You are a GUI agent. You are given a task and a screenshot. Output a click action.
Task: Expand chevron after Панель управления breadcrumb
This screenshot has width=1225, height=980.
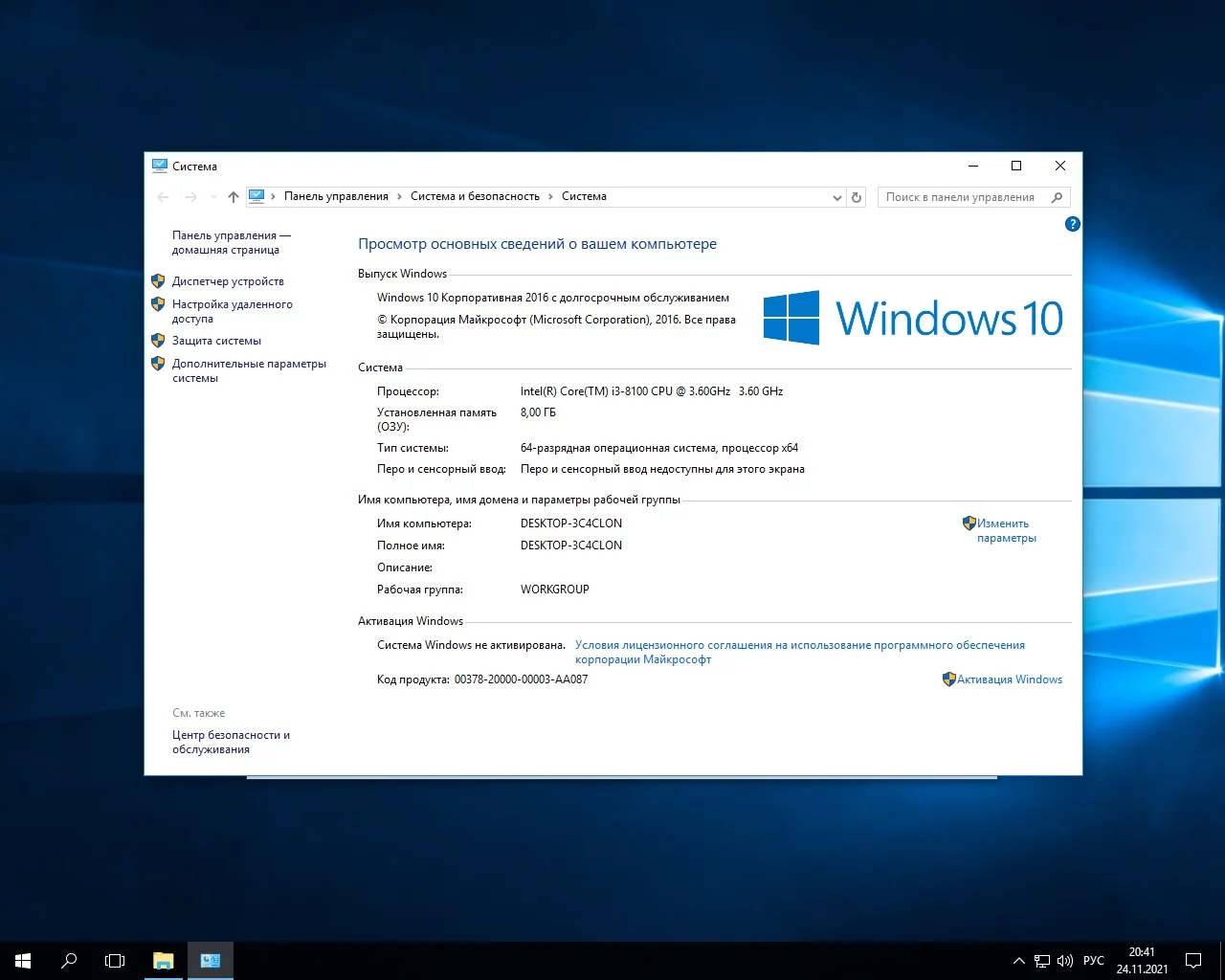[x=399, y=196]
